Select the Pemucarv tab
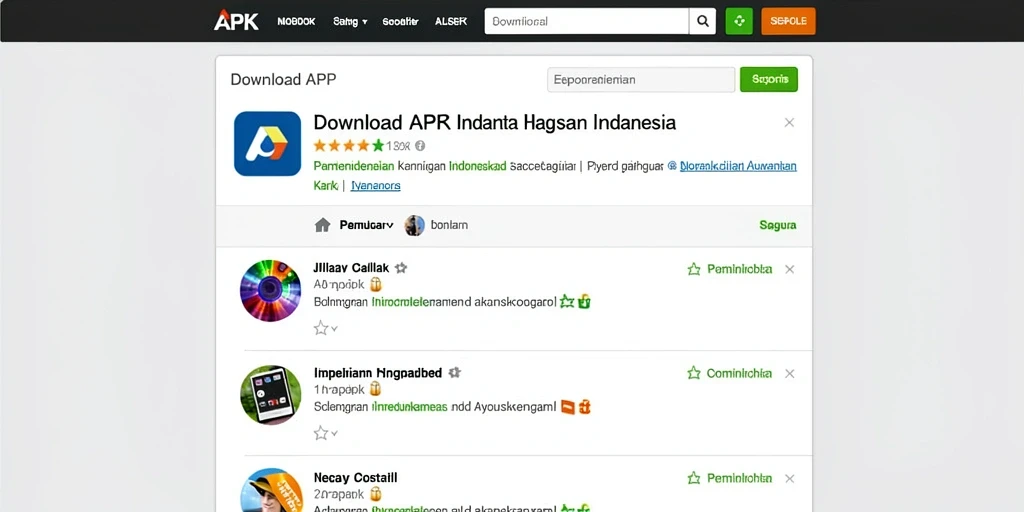 point(366,225)
